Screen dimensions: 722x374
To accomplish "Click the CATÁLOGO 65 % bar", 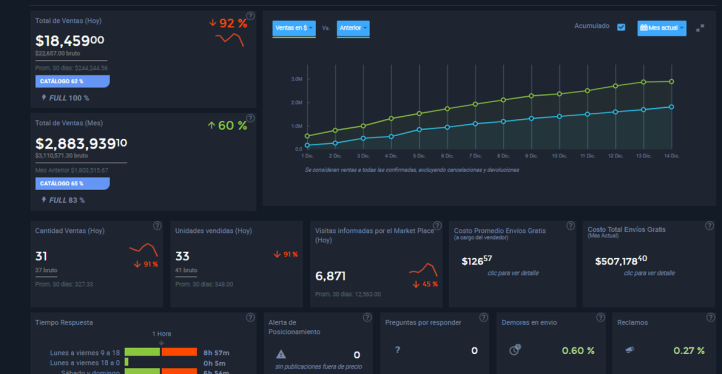I will click(x=72, y=184).
